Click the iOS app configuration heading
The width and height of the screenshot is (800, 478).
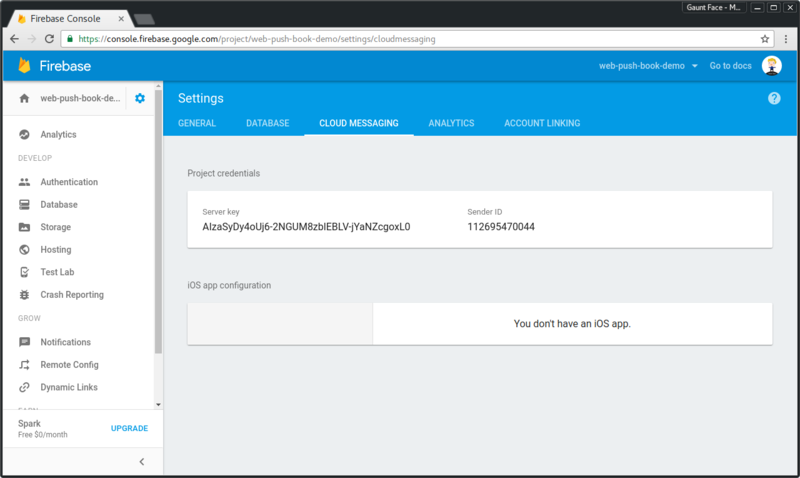pos(229,285)
